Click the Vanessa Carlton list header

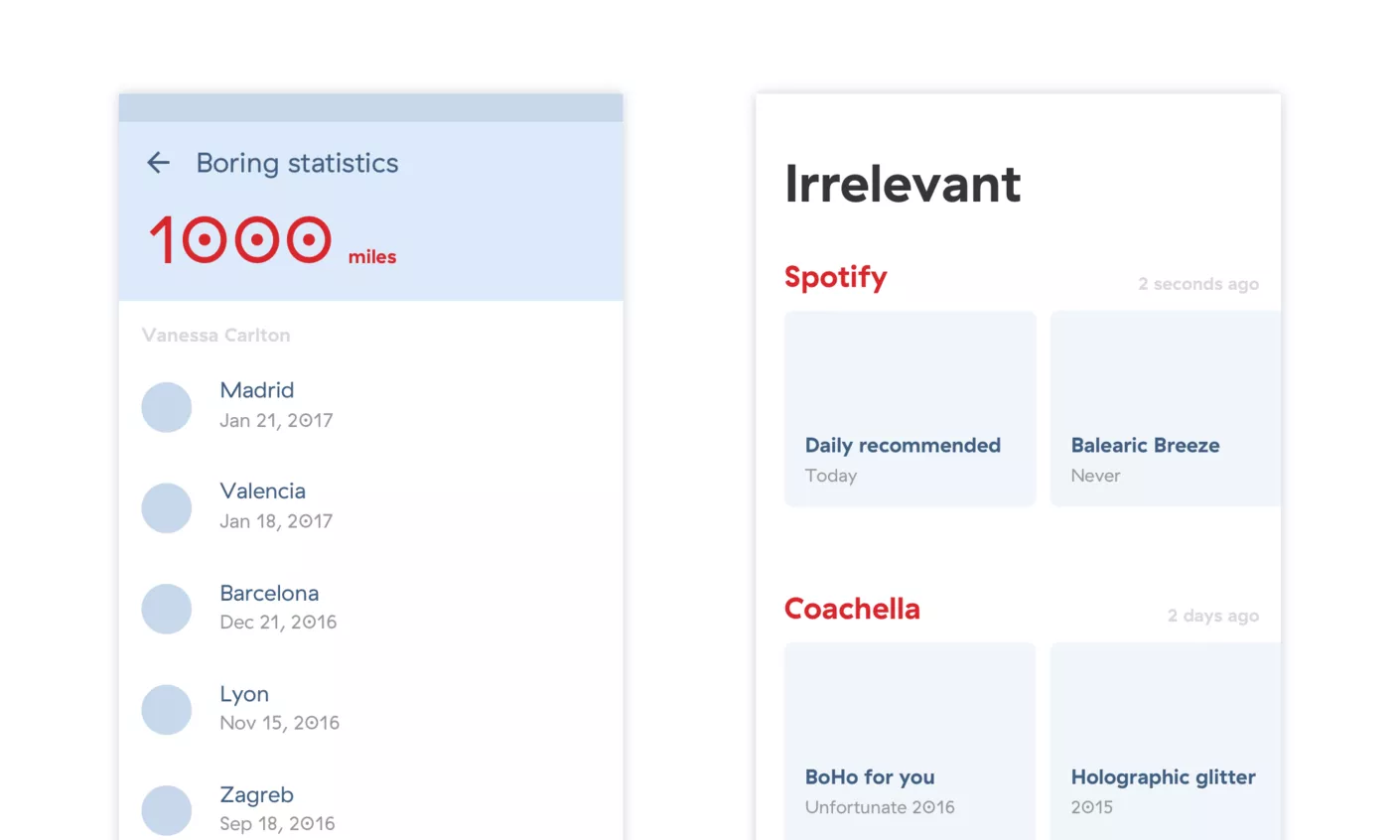click(x=215, y=336)
